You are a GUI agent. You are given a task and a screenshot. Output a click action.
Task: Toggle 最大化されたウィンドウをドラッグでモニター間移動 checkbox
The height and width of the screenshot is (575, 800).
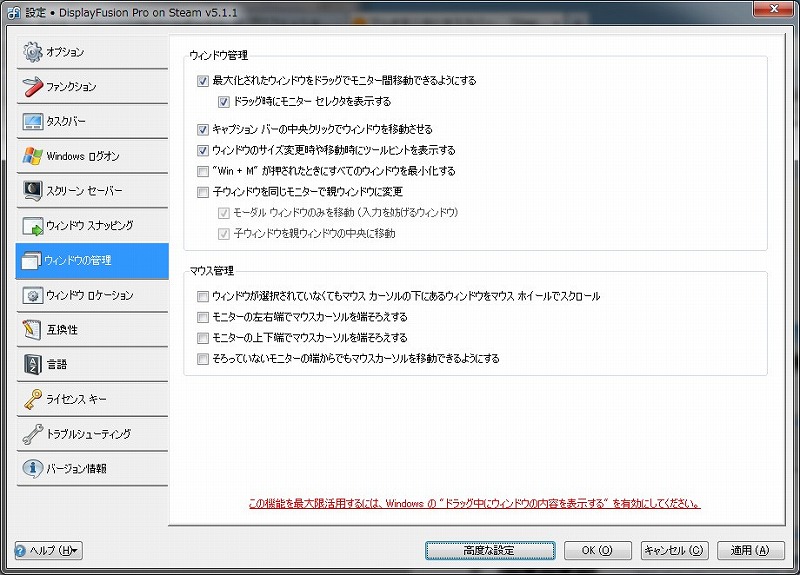203,81
